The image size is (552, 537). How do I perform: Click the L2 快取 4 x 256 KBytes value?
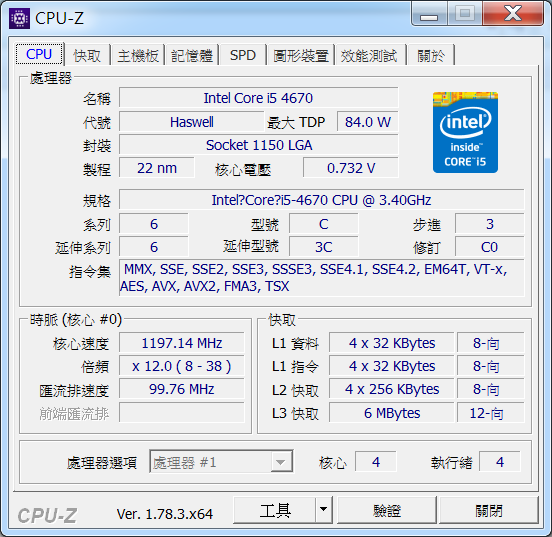[x=392, y=389]
